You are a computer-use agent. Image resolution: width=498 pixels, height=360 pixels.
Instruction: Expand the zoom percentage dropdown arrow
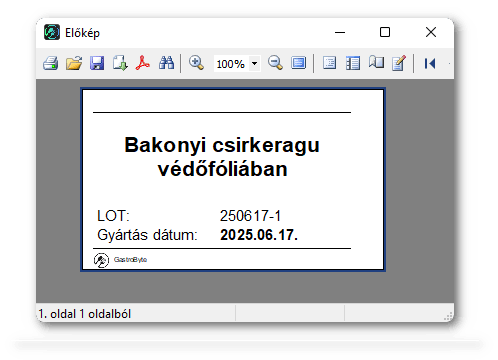(x=255, y=64)
